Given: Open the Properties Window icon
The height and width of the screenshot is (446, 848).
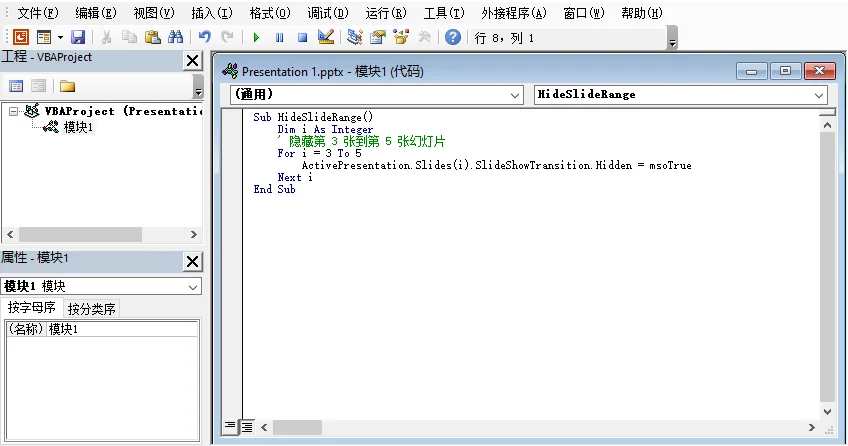Looking at the screenshot, I should pyautogui.click(x=378, y=37).
